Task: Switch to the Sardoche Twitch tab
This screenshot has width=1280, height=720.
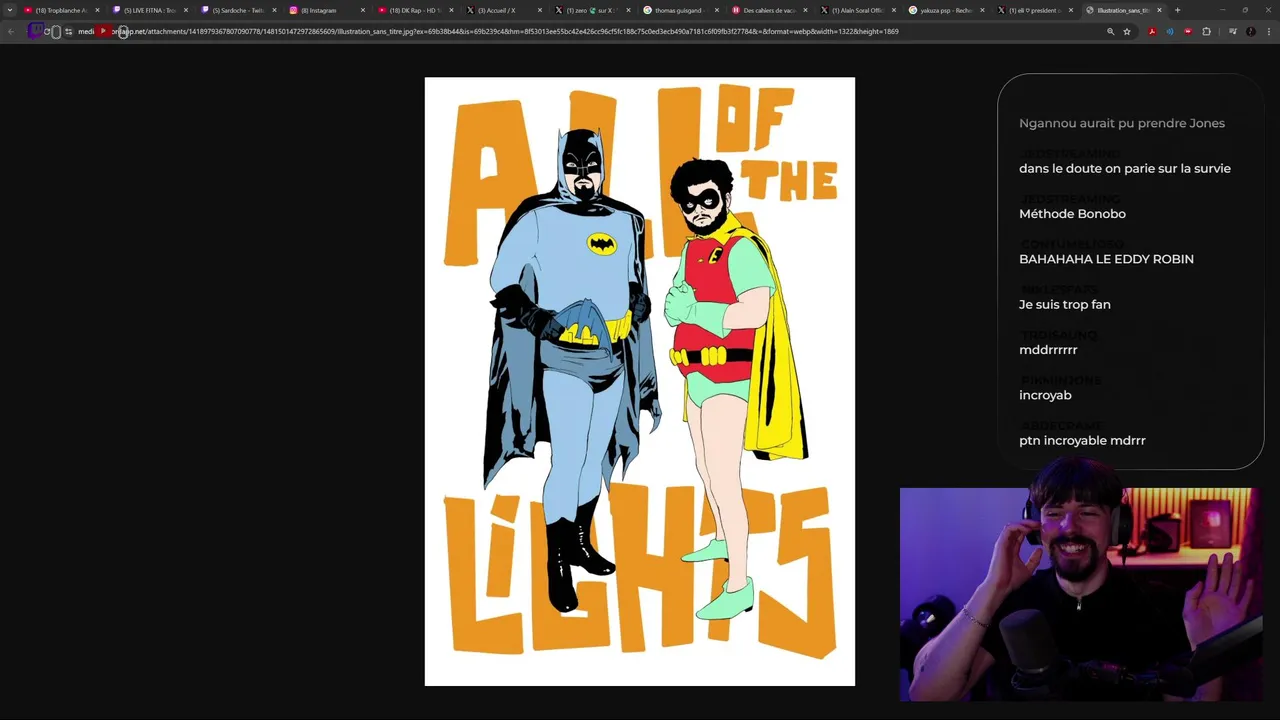Action: 237,10
